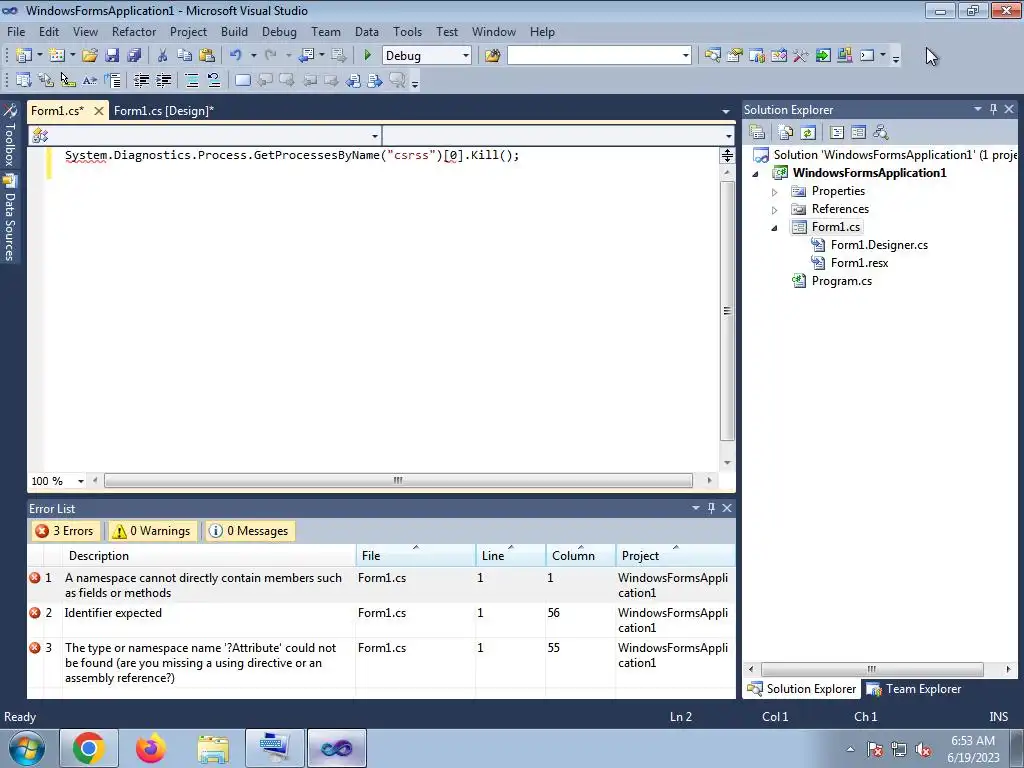This screenshot has height=768, width=1024.
Task: Start debugging with the green play arrow
Action: pos(367,56)
